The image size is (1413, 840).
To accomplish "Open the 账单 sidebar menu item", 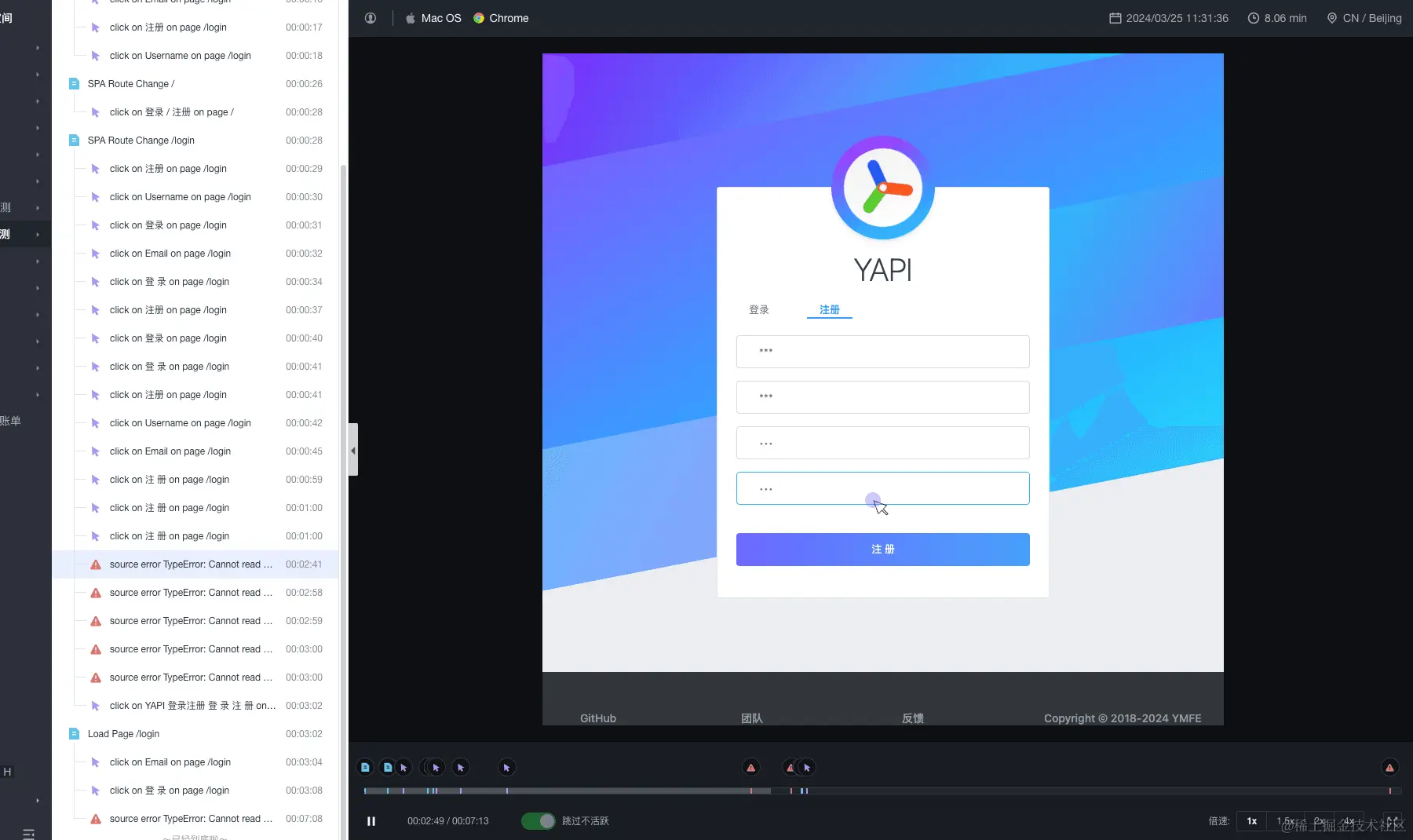I will 10,422.
